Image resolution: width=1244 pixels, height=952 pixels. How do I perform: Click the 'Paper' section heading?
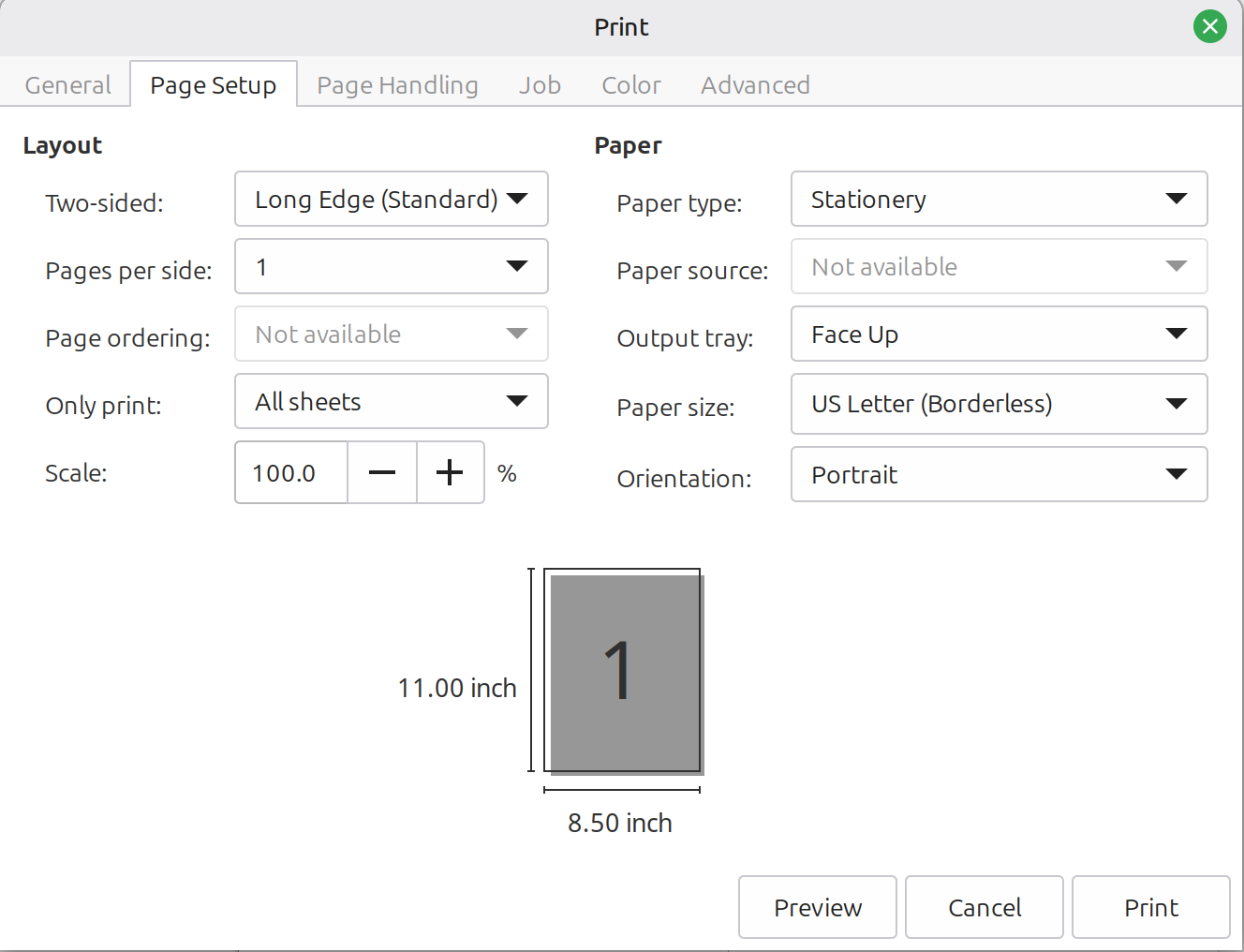[x=628, y=145]
